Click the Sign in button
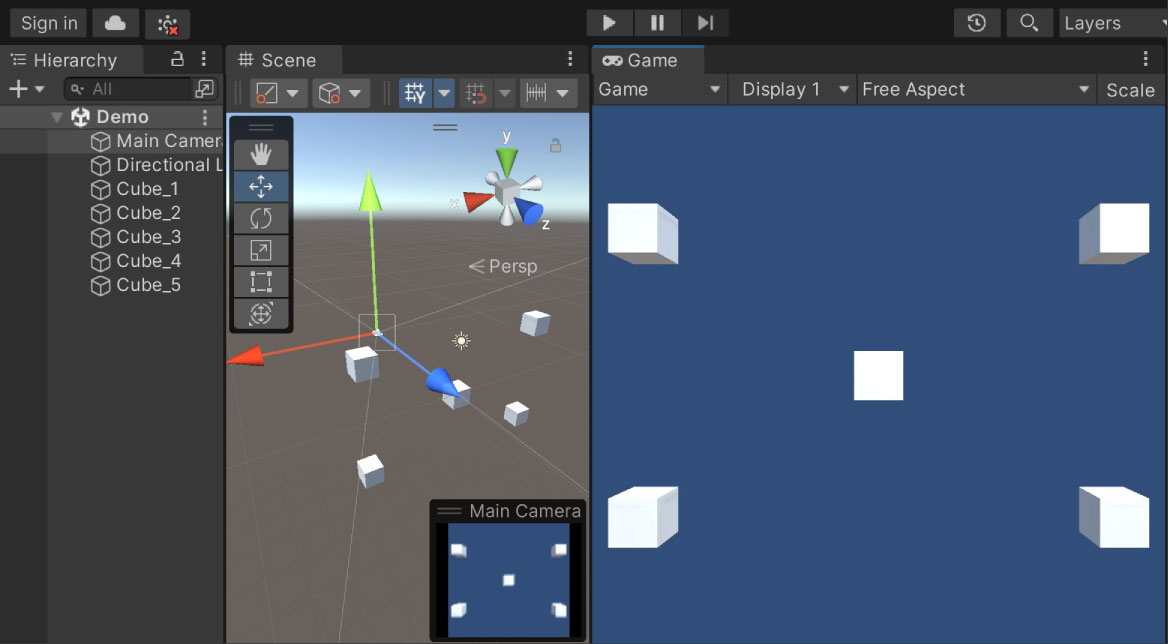Screen dimensions: 1168x644 (x=47, y=22)
